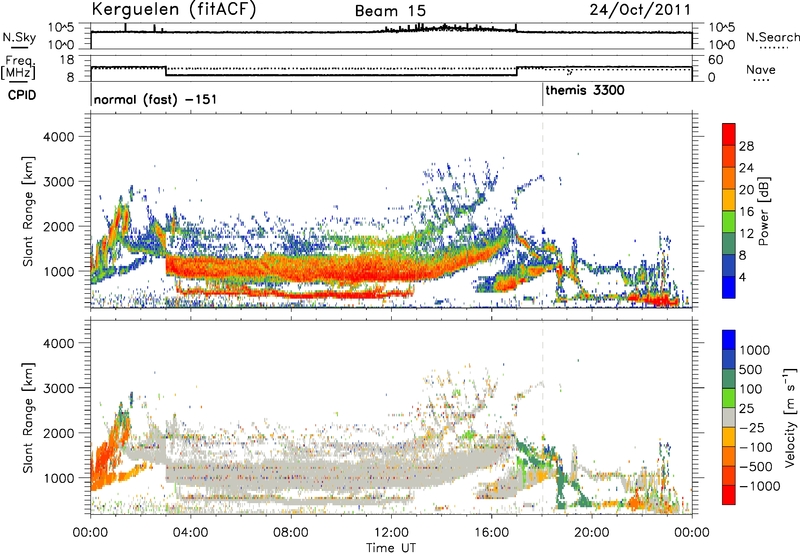Click the Power [dB] colorbar title

pos(763,211)
